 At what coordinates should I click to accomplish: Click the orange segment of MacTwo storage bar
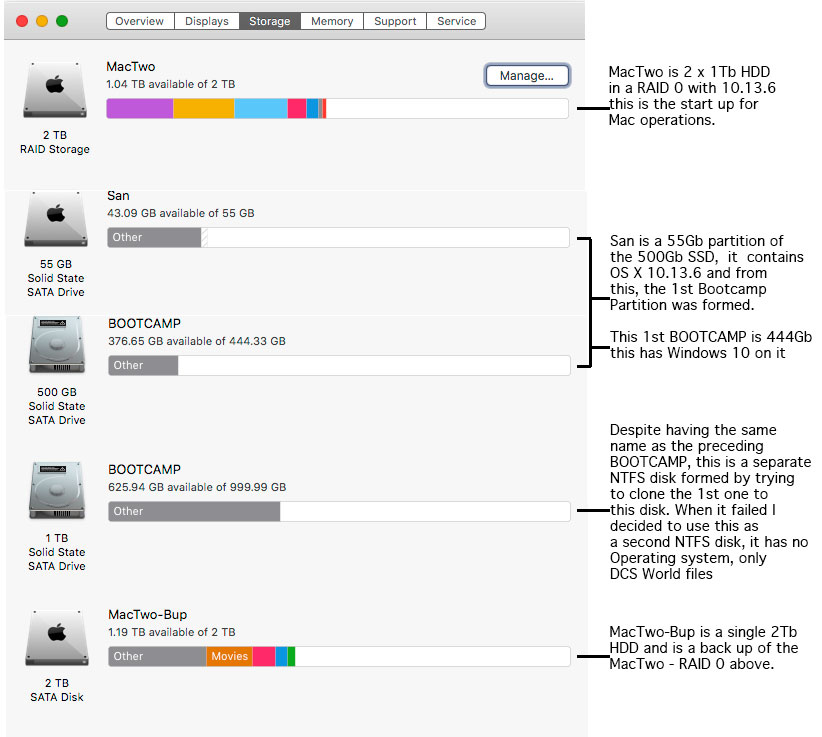[x=204, y=109]
